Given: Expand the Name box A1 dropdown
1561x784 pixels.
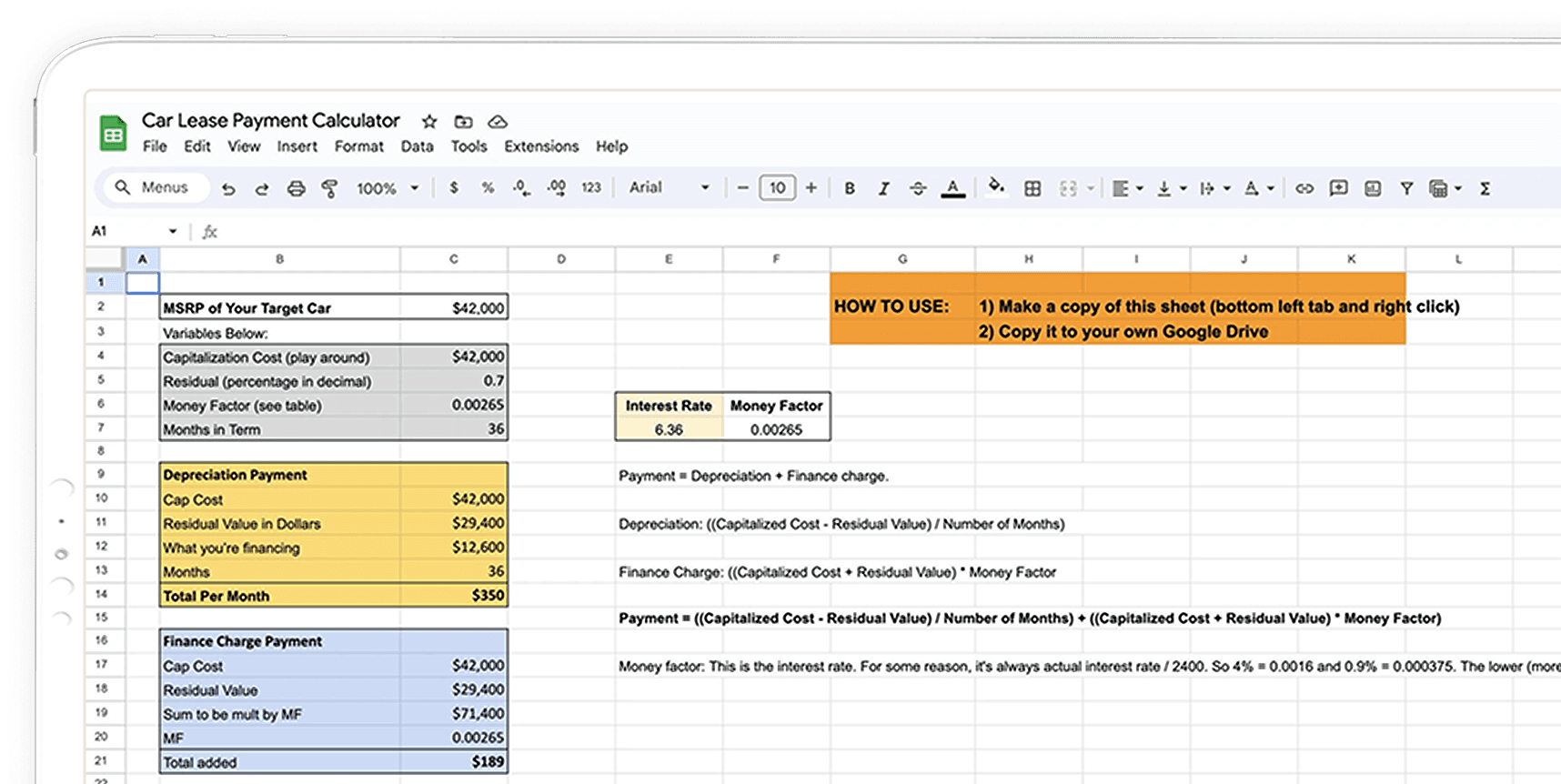Looking at the screenshot, I should tap(172, 231).
